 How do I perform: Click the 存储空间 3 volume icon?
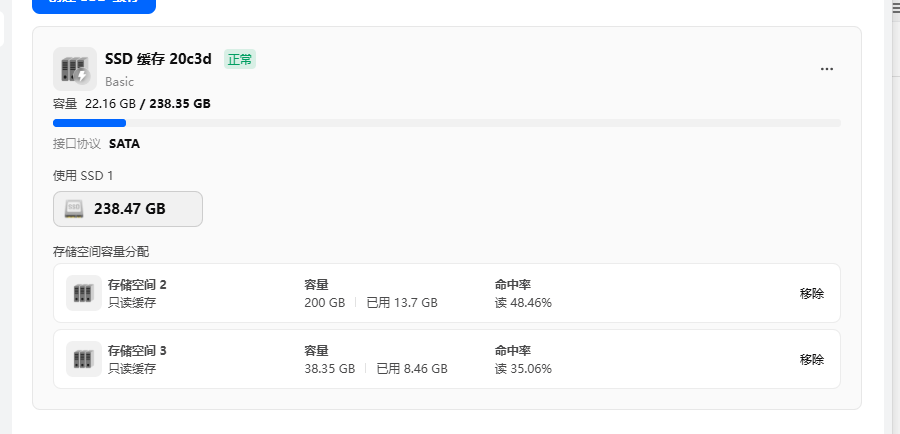84,359
